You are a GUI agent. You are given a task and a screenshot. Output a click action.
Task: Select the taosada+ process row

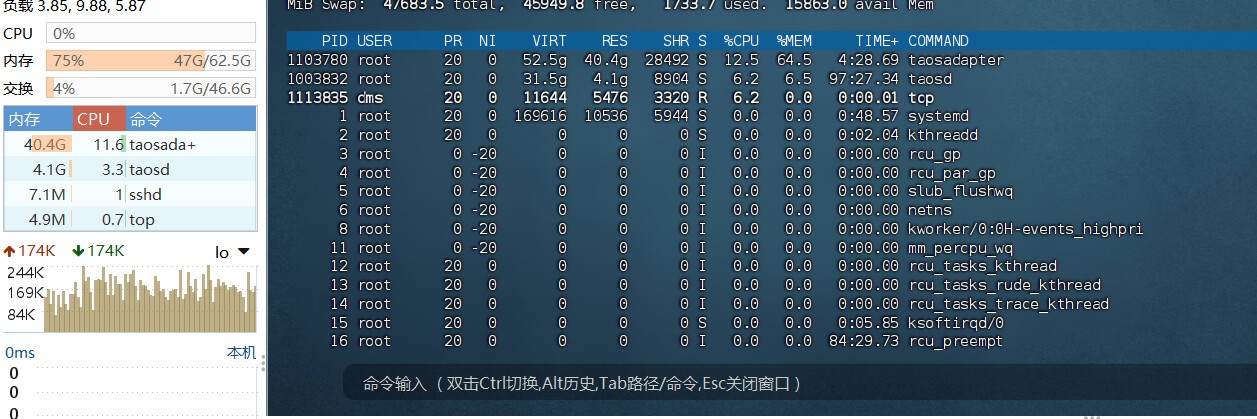pos(130,145)
